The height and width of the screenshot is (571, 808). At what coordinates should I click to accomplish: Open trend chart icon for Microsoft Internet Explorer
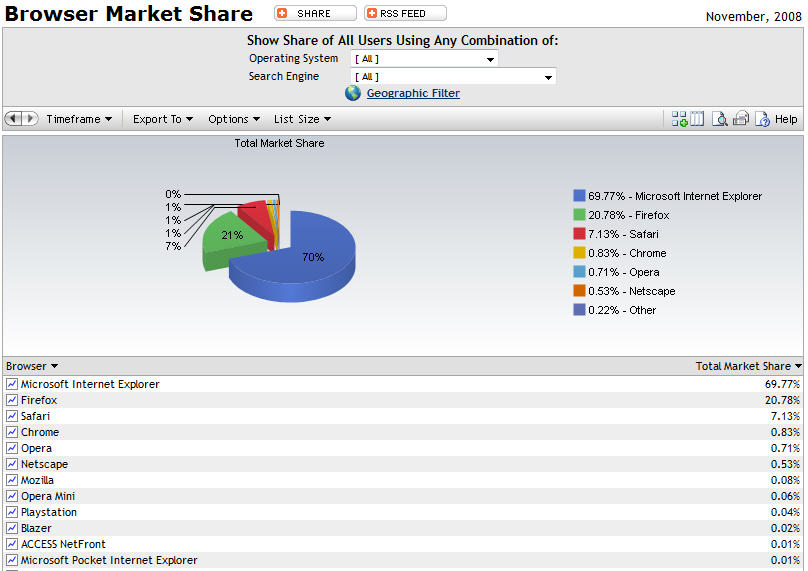click(12, 384)
